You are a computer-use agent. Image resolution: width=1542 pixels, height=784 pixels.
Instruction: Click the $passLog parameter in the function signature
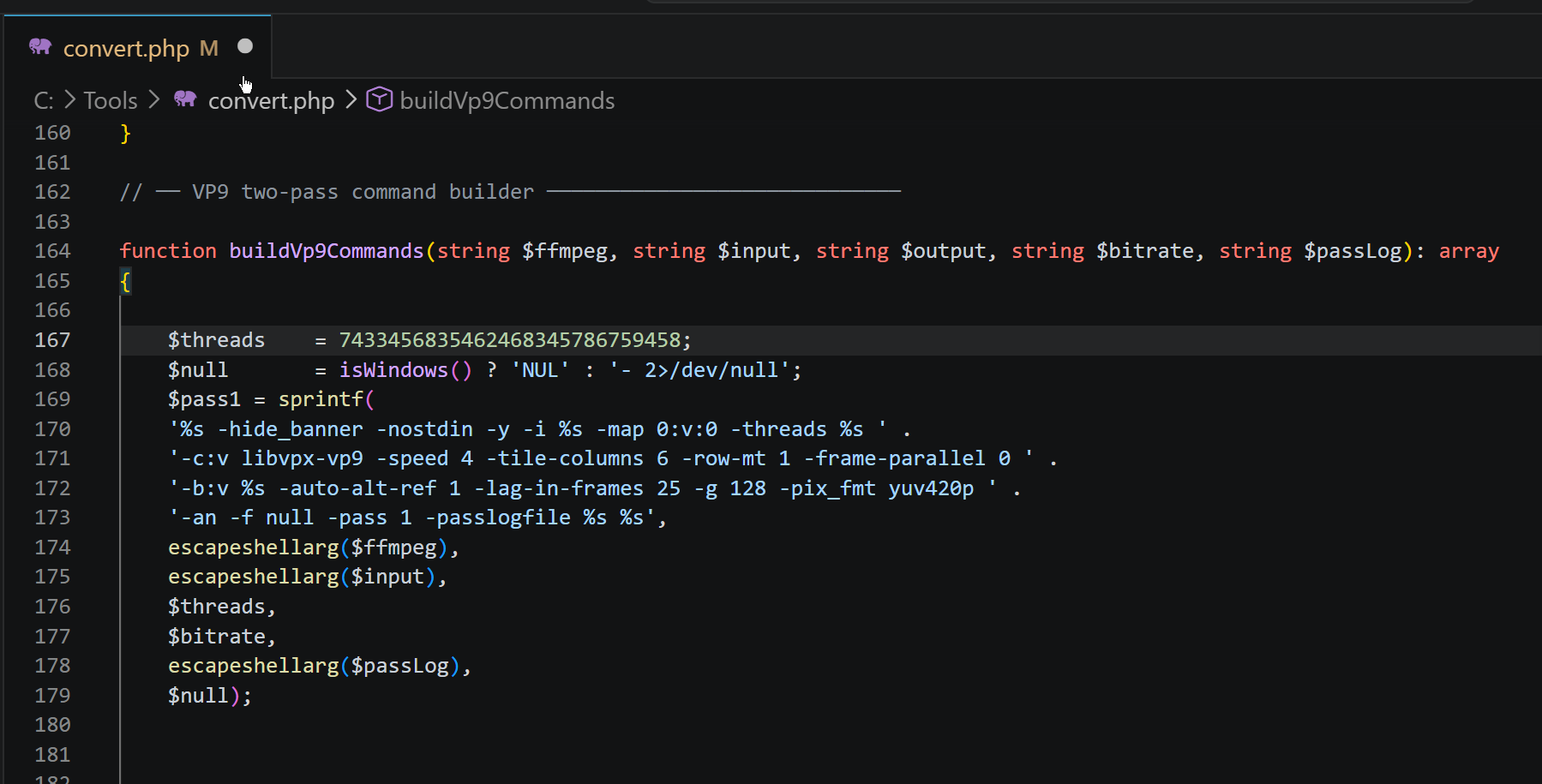(x=1353, y=251)
